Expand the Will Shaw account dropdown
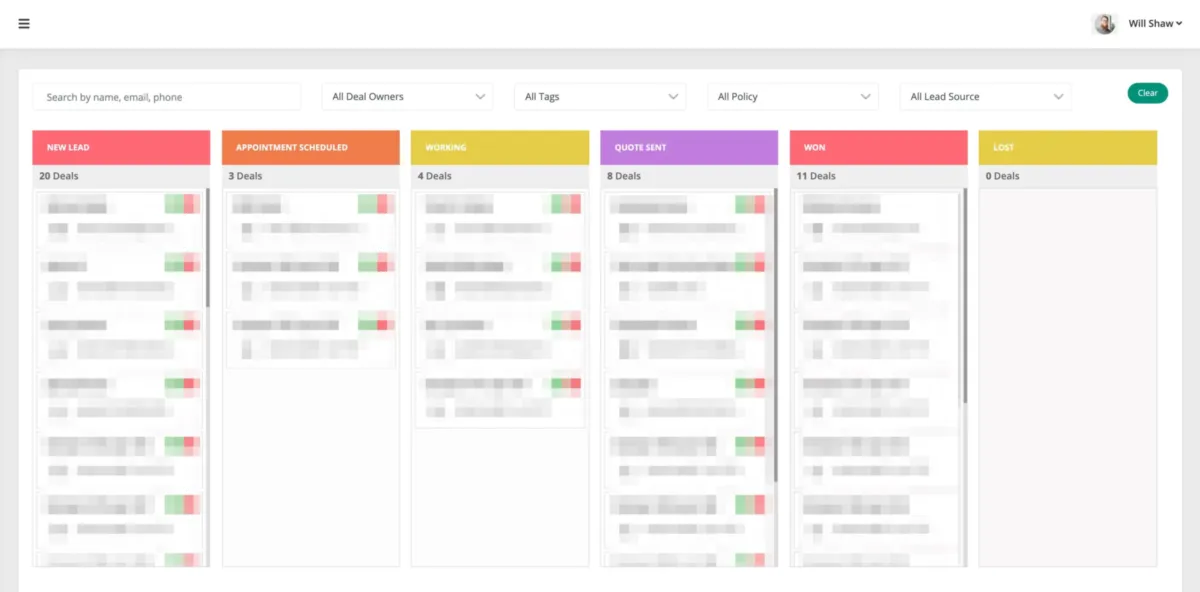The height and width of the screenshot is (592, 1200). (1156, 24)
